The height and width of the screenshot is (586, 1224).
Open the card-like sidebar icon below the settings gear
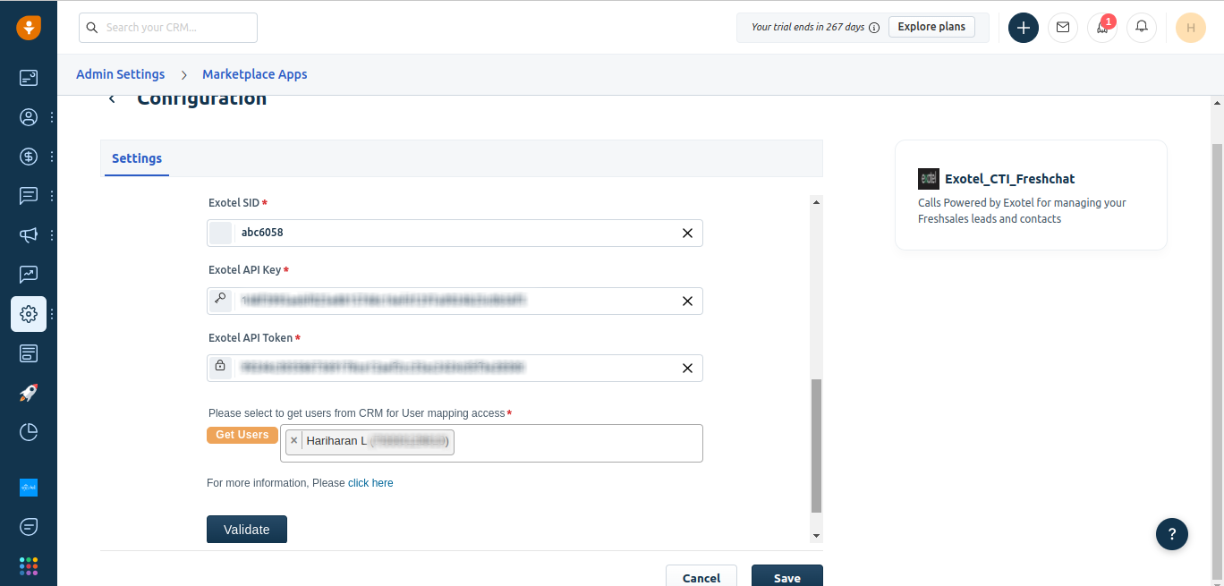[28, 353]
